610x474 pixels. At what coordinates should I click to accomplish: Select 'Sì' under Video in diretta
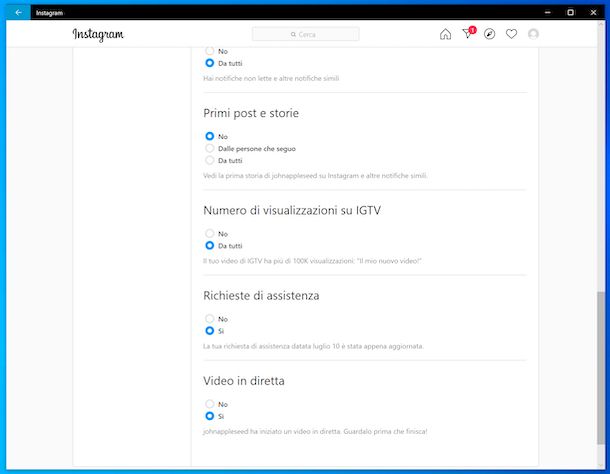tap(210, 416)
